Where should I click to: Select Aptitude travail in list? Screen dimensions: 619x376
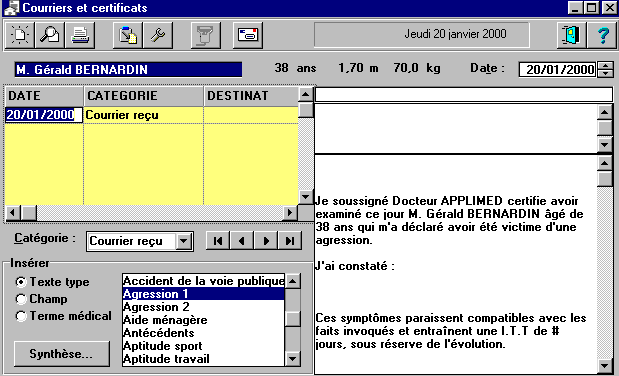[203, 359]
